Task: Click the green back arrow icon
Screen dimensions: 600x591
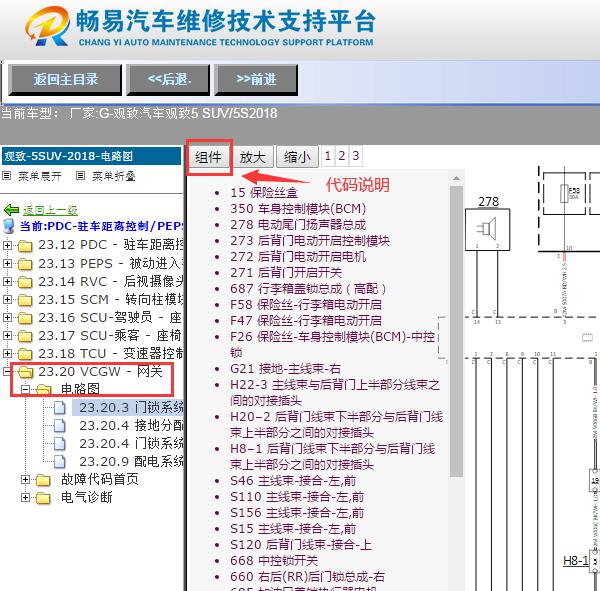Action: (11, 210)
